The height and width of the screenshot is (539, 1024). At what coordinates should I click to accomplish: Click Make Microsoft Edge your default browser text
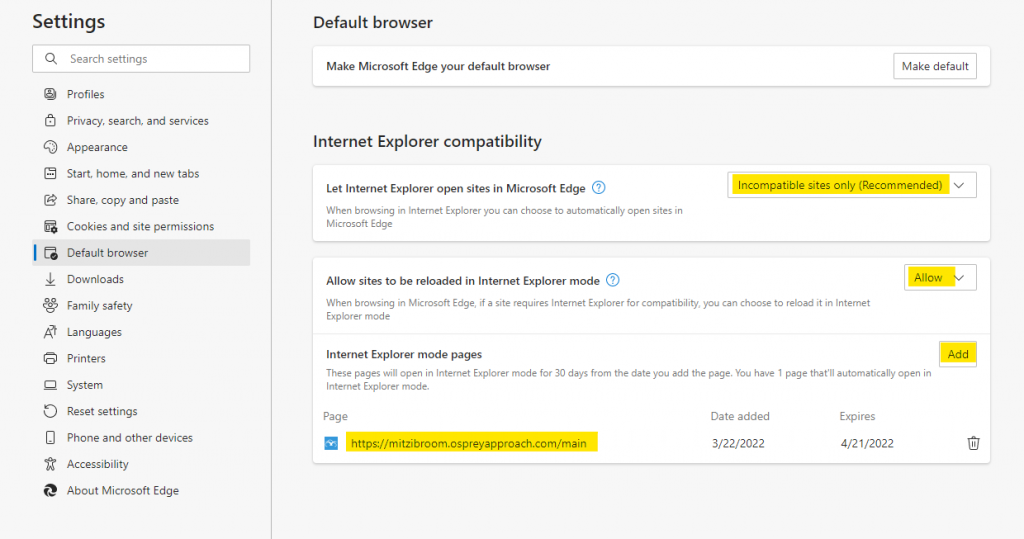[x=438, y=66]
